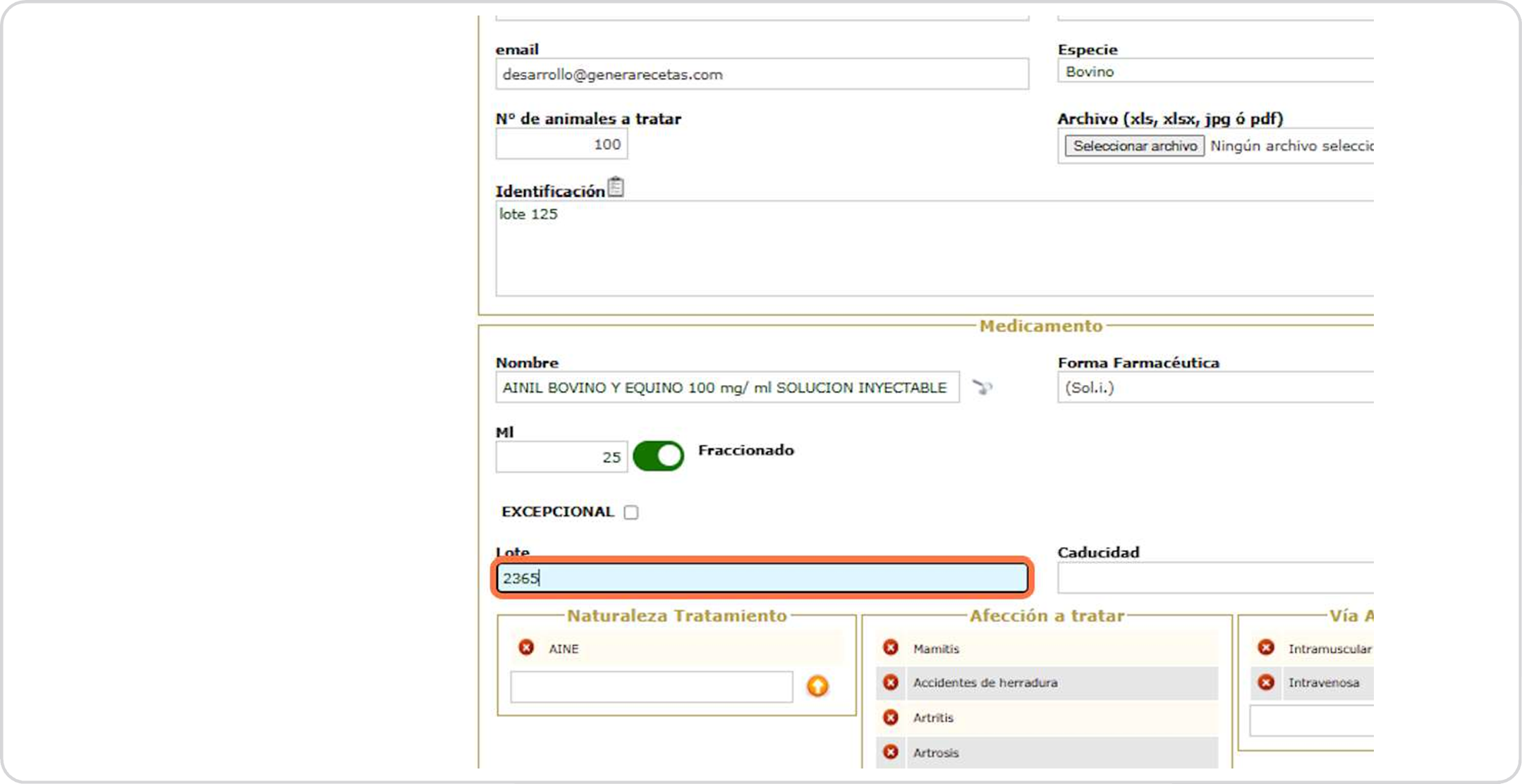Delete the Artritis affliction entry
Image resolution: width=1522 pixels, height=784 pixels.
point(891,717)
